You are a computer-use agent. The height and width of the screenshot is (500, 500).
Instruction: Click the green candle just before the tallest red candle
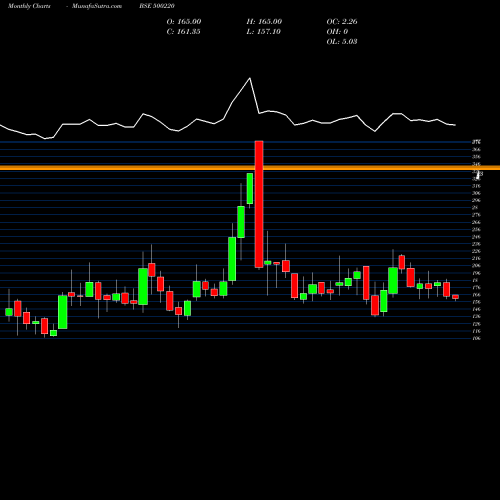[250, 188]
